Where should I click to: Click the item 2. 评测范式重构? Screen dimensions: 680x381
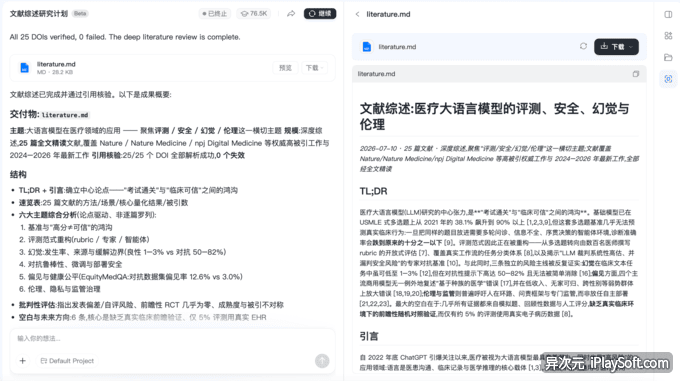coord(84,240)
